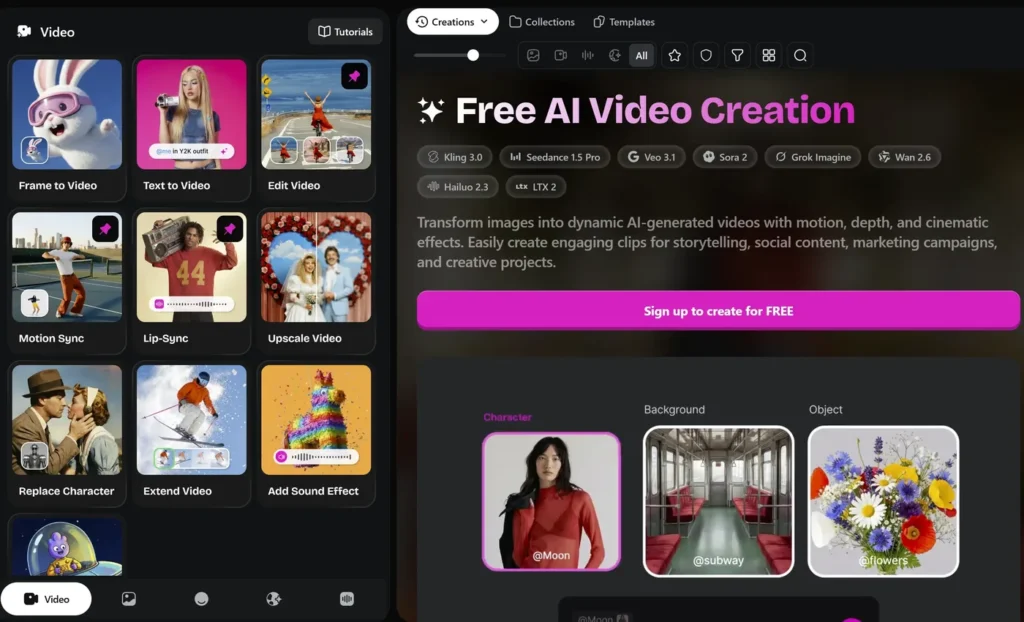1024x622 pixels.
Task: Switch to grid layout view icon
Action: click(769, 56)
